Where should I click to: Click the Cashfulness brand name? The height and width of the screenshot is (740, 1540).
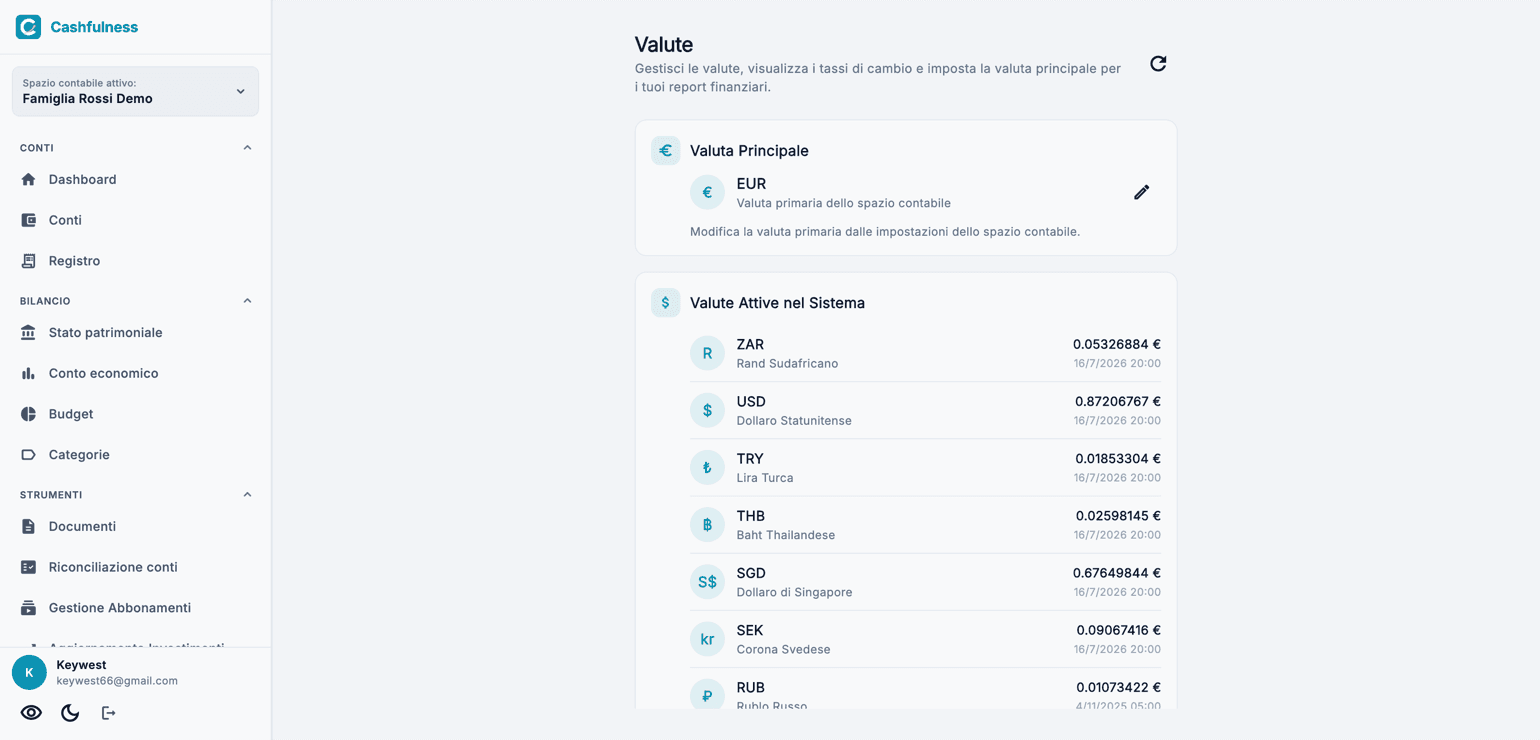(94, 27)
